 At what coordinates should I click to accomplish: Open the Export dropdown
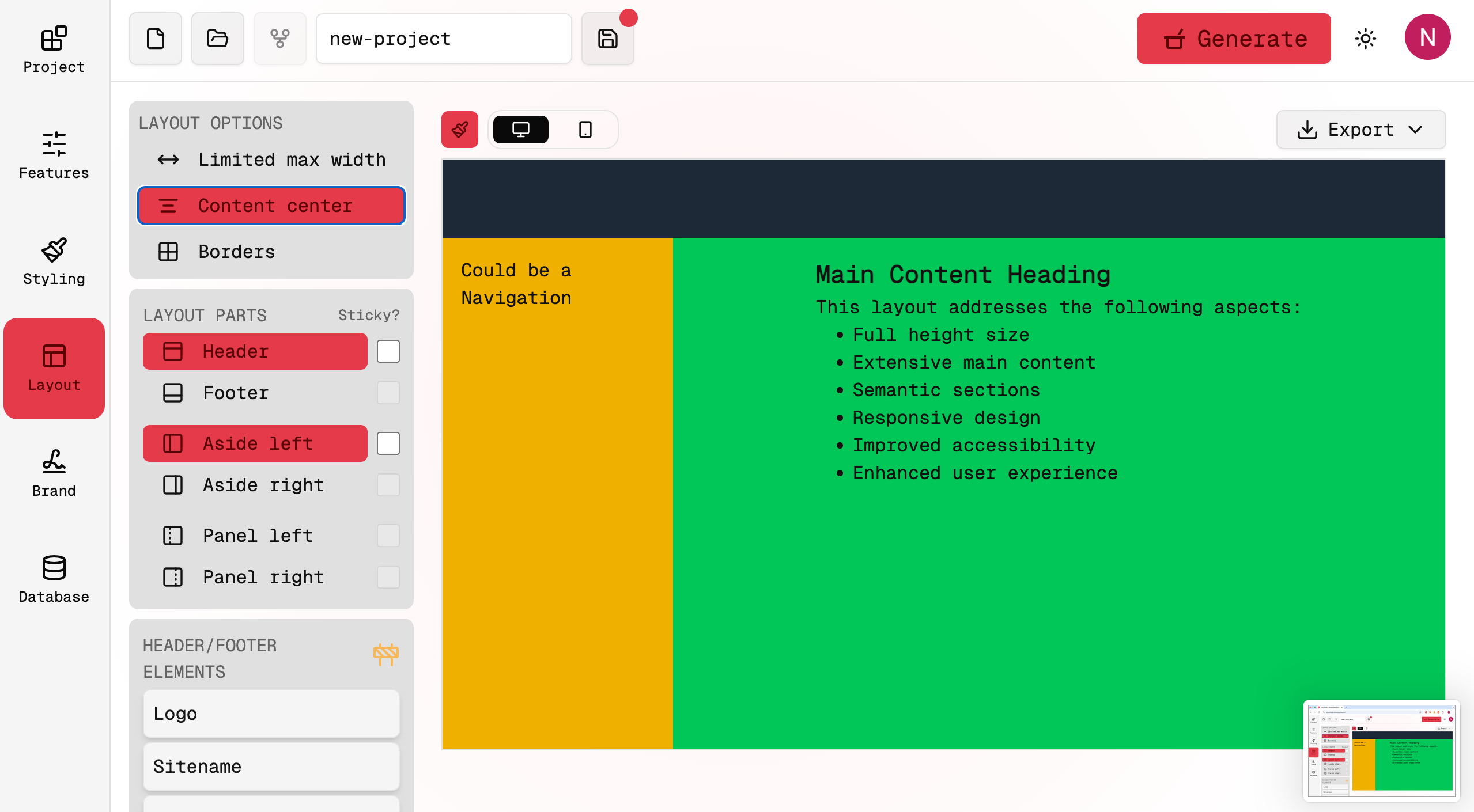(x=1360, y=129)
